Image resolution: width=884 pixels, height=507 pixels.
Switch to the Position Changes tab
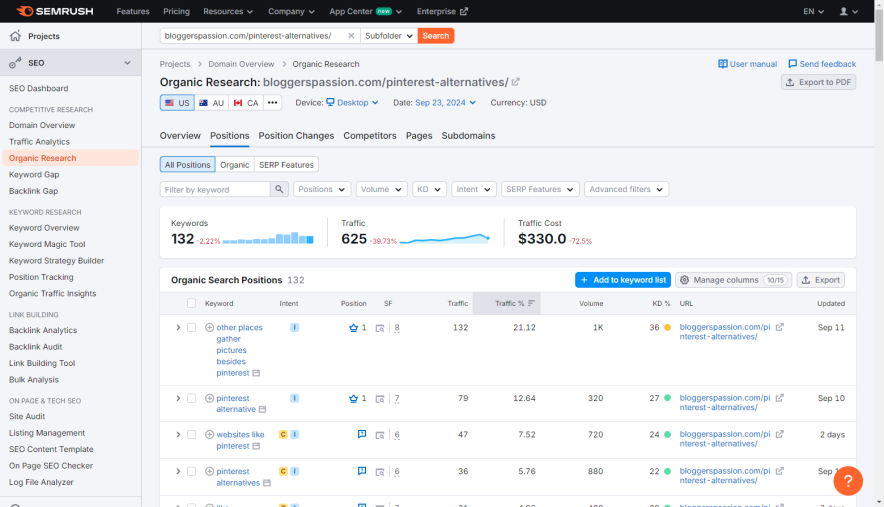point(296,136)
